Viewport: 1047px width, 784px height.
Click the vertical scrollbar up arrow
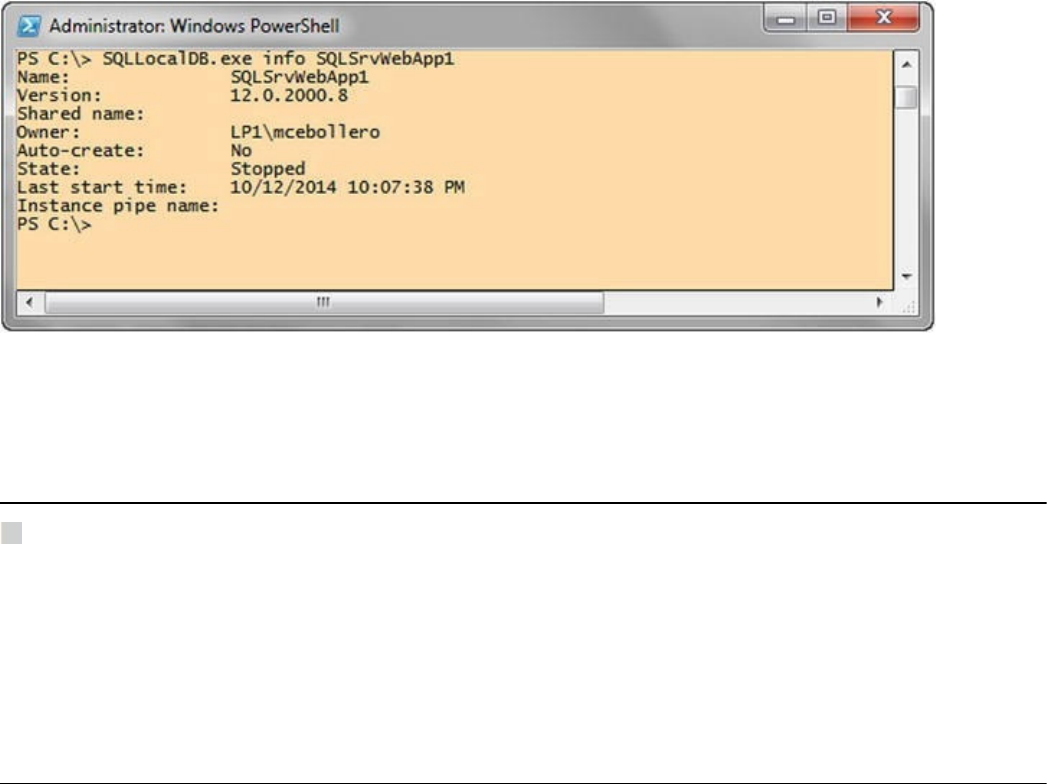point(906,65)
